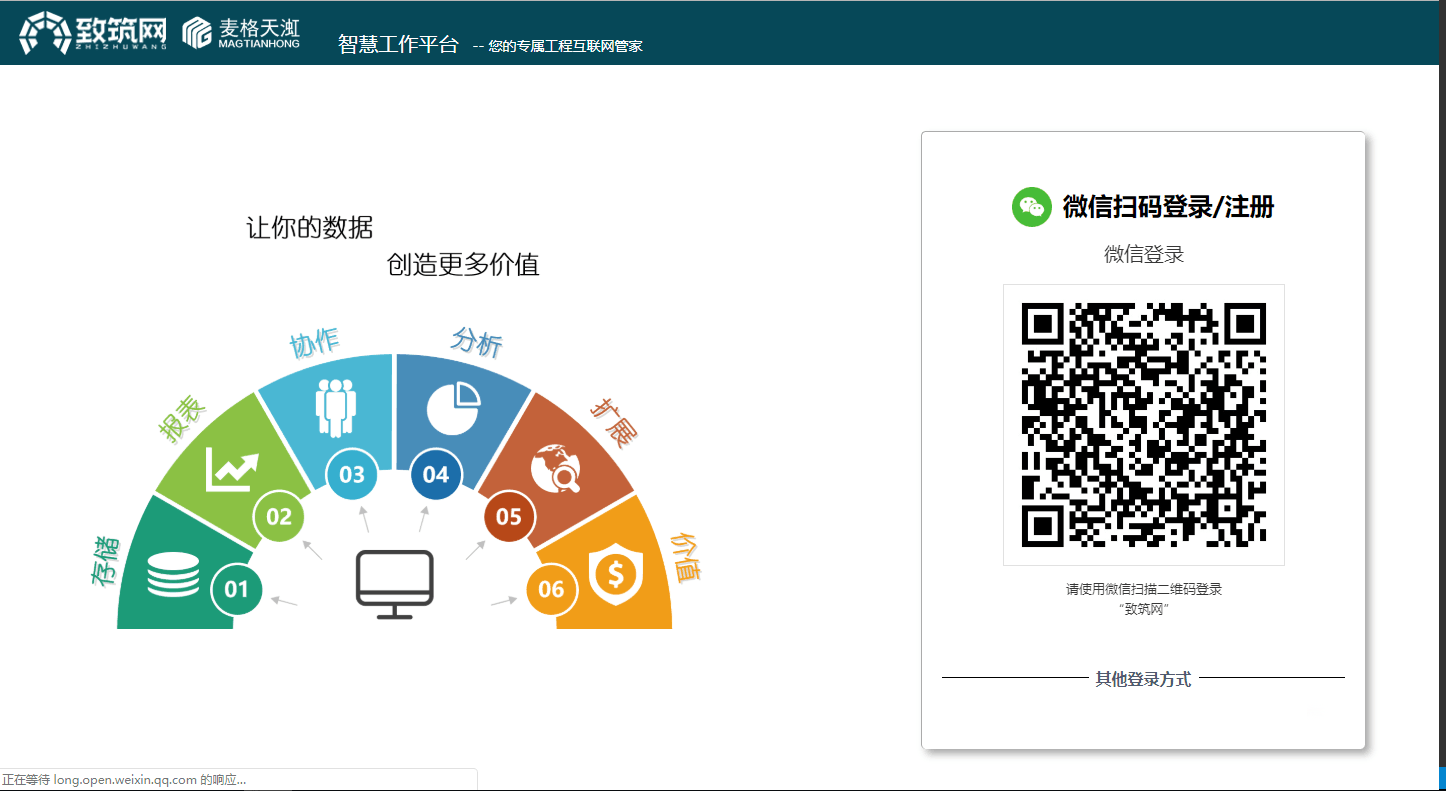Click the WeChat login QR code
The height and width of the screenshot is (791, 1446).
[1144, 425]
